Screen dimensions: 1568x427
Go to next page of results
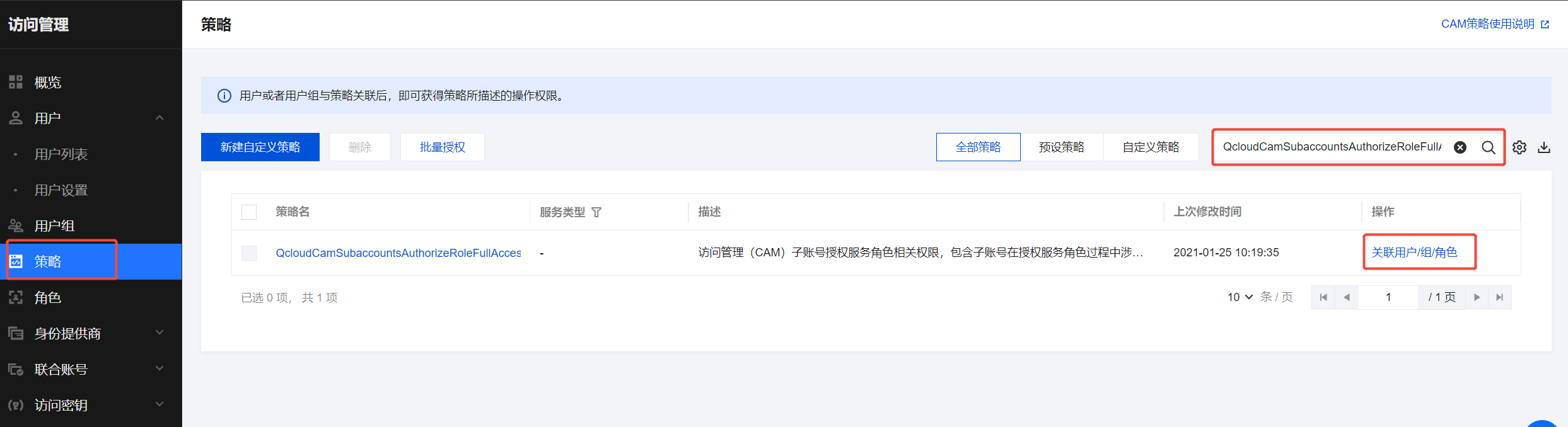[1477, 297]
